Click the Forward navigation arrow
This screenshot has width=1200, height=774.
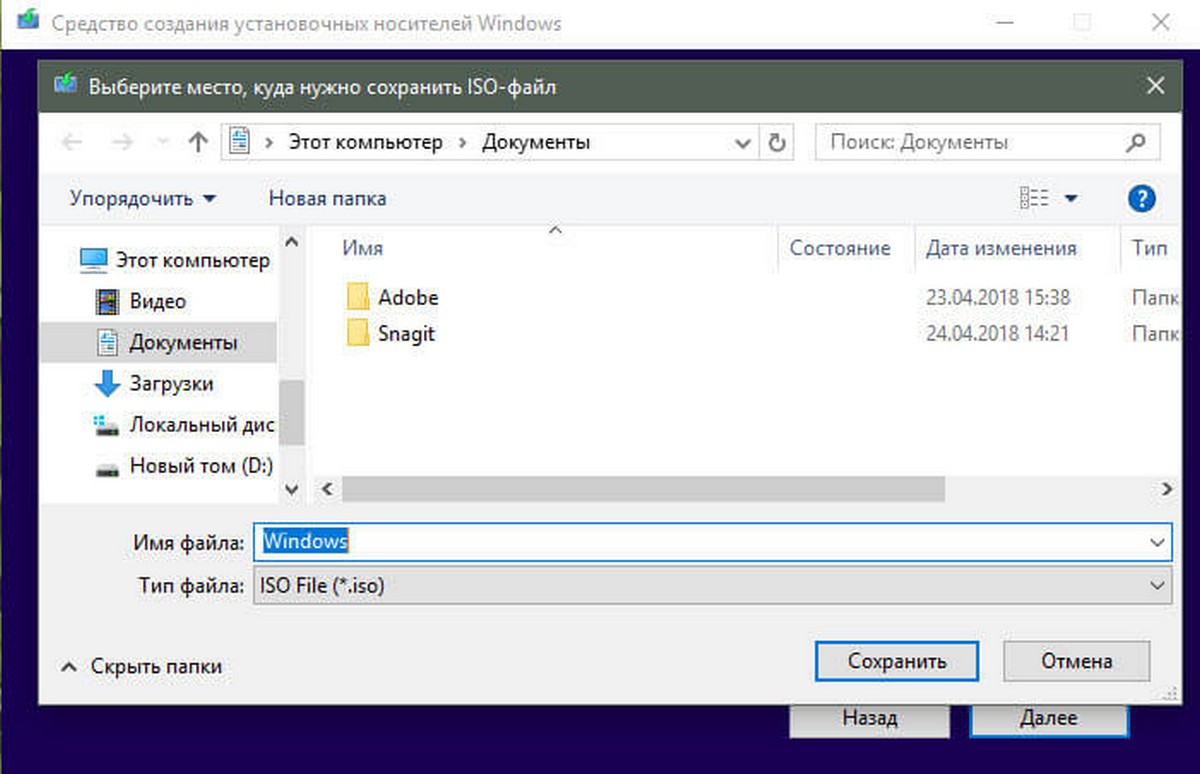click(x=122, y=143)
